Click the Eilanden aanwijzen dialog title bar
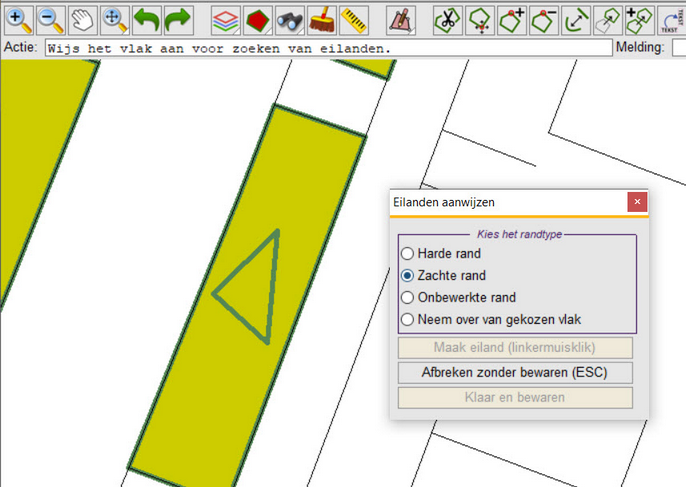 click(509, 202)
